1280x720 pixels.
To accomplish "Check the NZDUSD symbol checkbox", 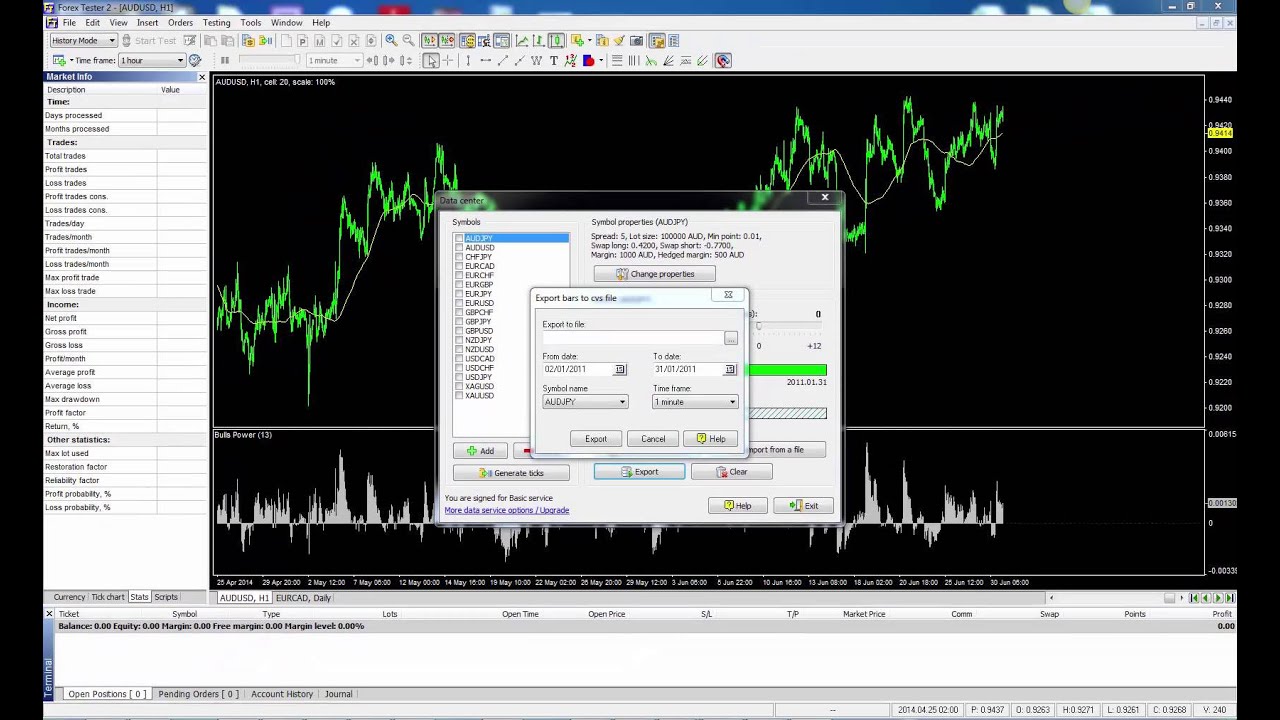I will (459, 350).
